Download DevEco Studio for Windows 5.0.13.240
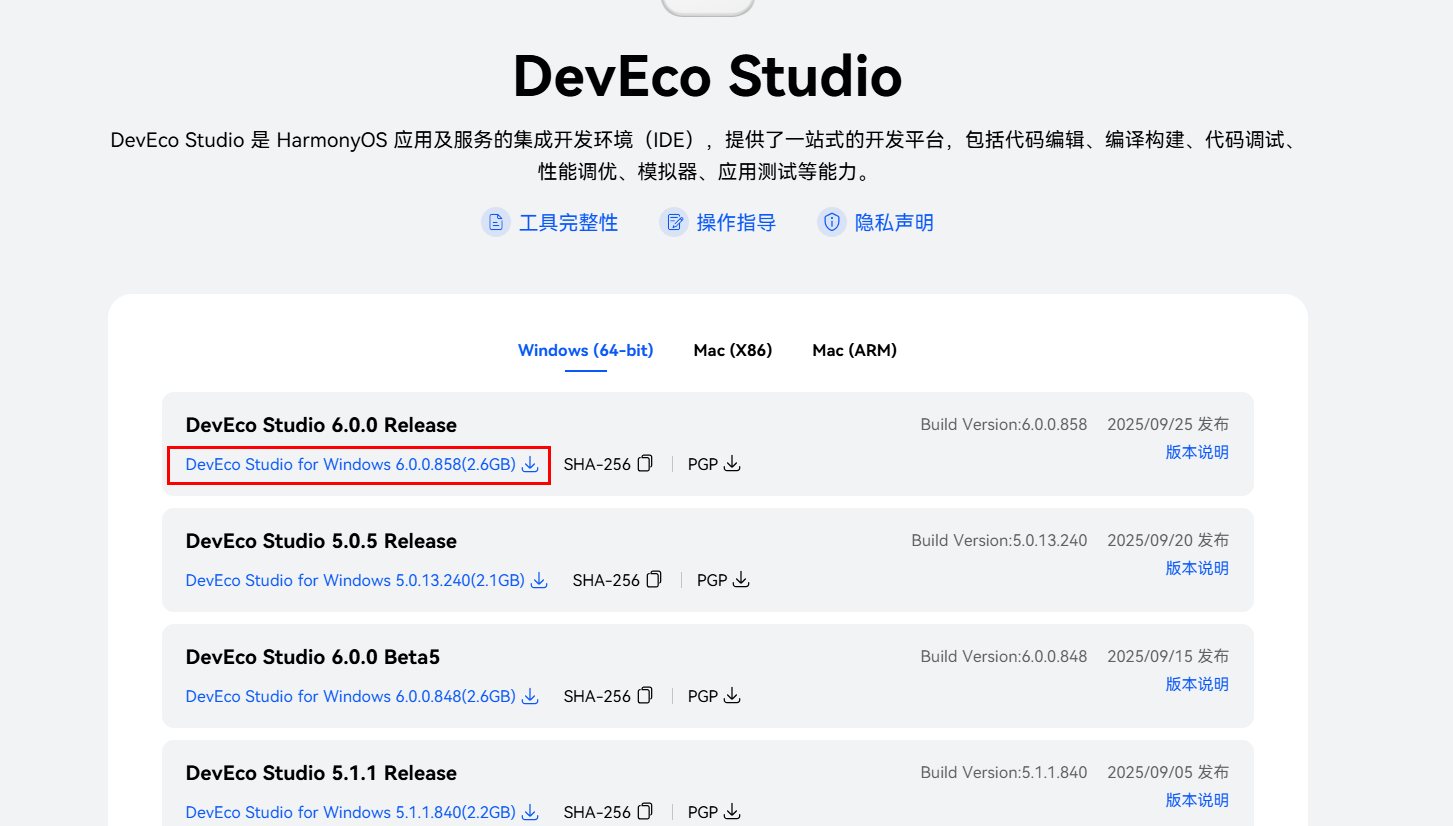Viewport: 1453px width, 826px height. 367,580
